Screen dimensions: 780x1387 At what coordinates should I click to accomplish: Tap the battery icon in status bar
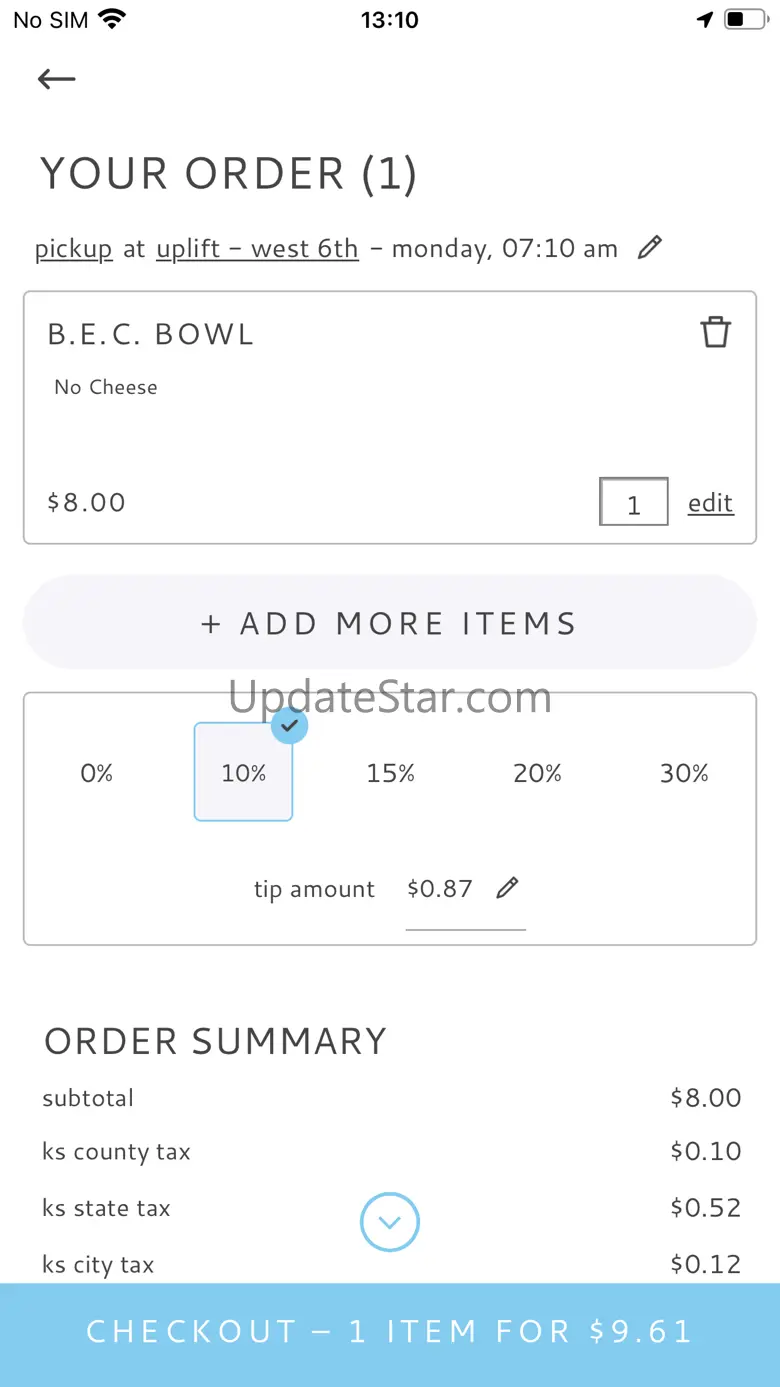coord(745,20)
